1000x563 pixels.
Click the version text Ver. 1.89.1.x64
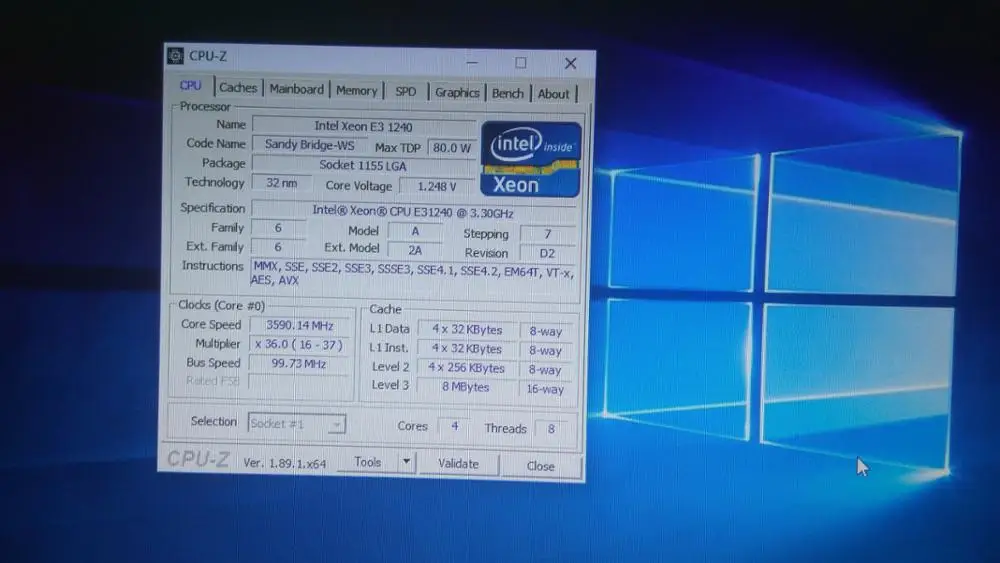tap(284, 463)
